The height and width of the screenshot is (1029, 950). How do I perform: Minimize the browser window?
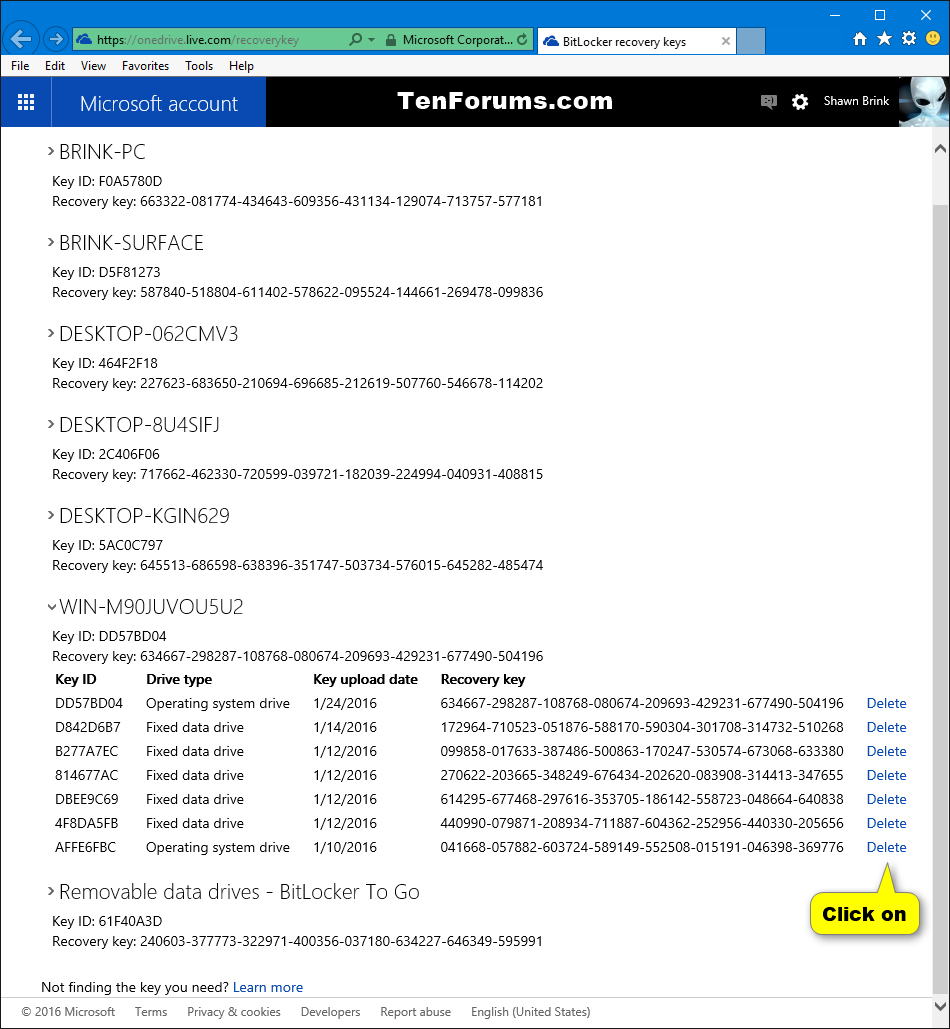[x=835, y=14]
